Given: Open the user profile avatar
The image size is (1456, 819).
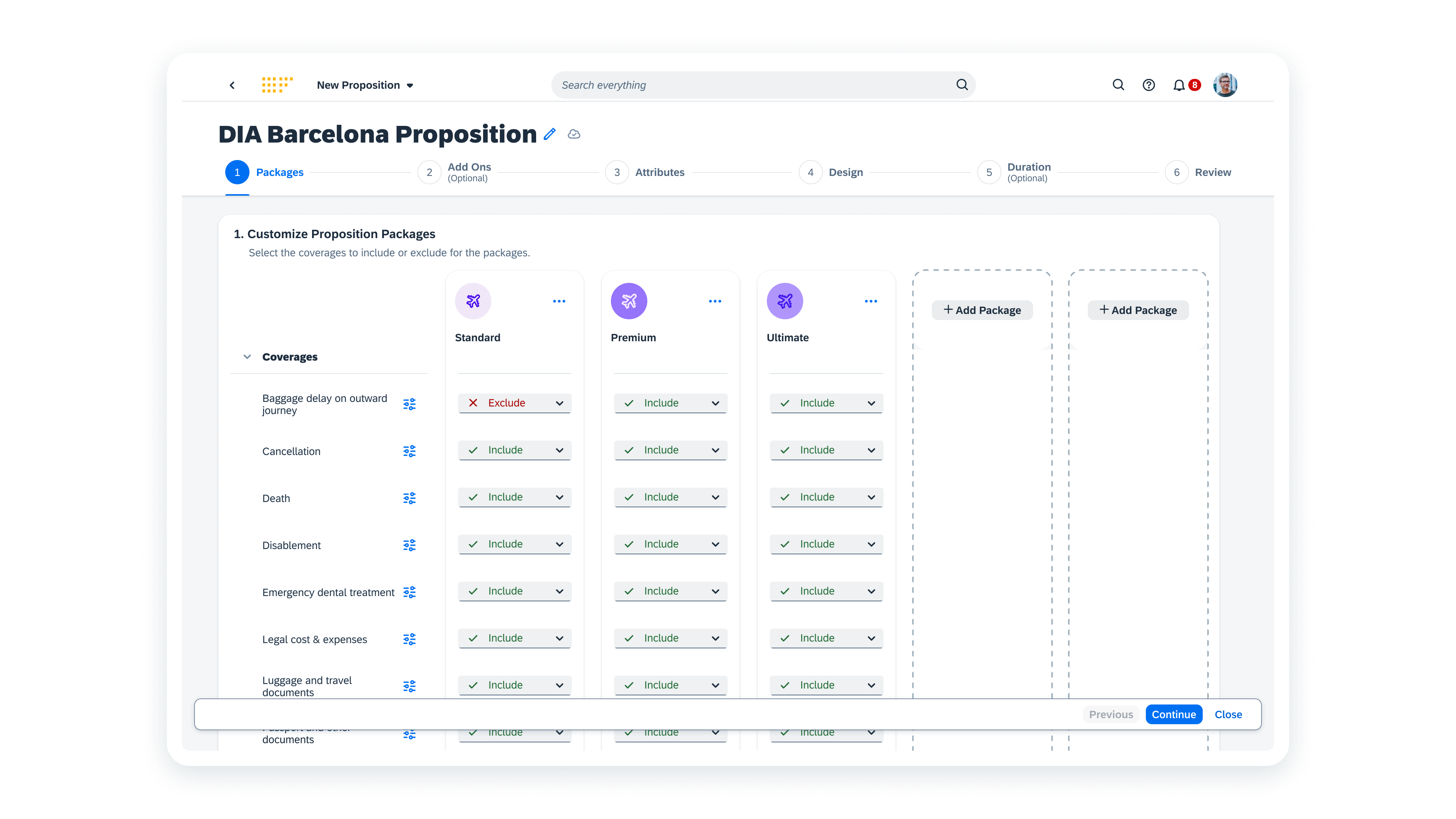Looking at the screenshot, I should click(1225, 85).
